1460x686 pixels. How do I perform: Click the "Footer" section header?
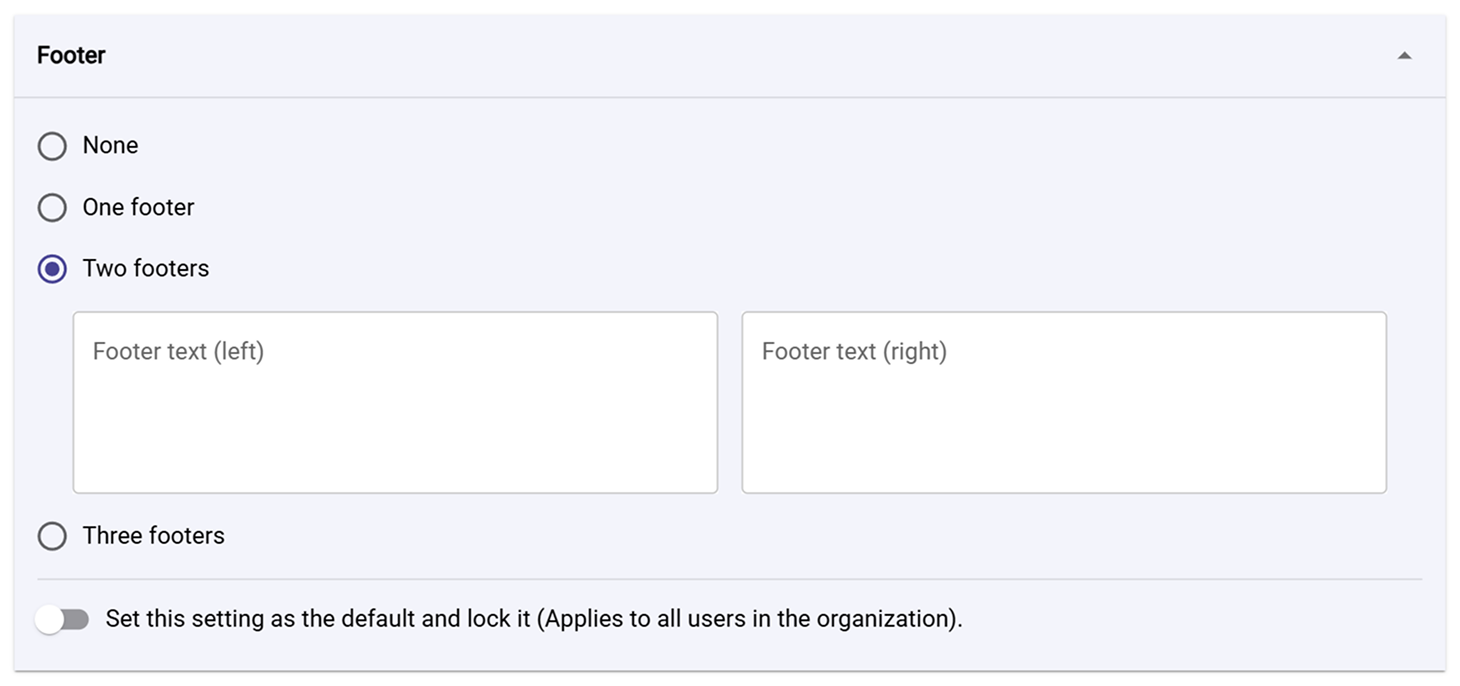coord(70,55)
